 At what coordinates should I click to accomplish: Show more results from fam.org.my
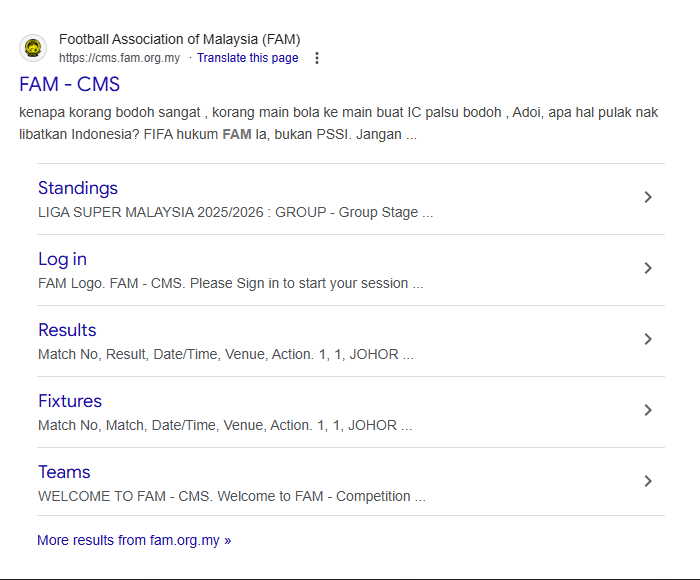coord(134,540)
